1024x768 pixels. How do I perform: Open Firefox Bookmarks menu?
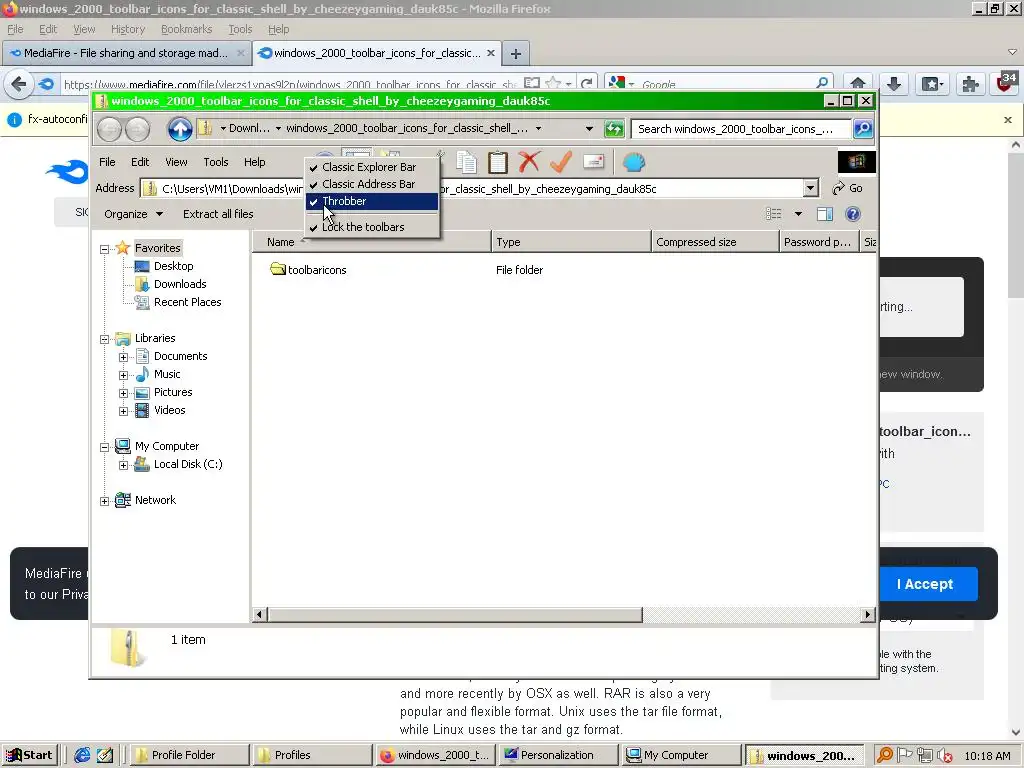tap(187, 29)
